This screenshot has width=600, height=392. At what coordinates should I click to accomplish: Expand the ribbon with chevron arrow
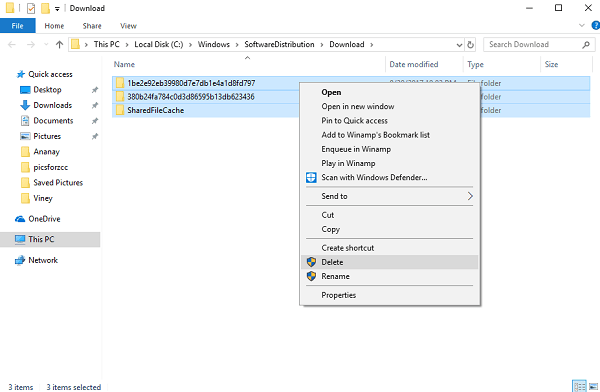582,26
